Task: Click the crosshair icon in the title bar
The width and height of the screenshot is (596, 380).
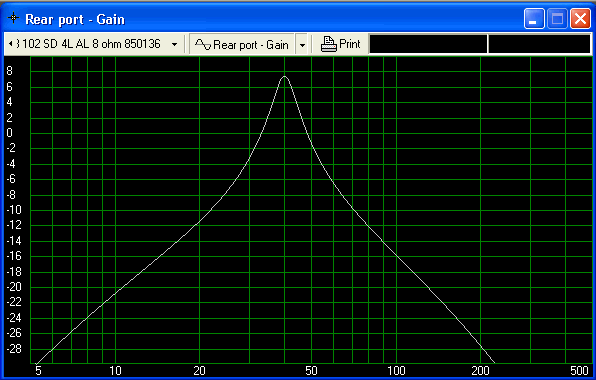Action: tap(13, 18)
